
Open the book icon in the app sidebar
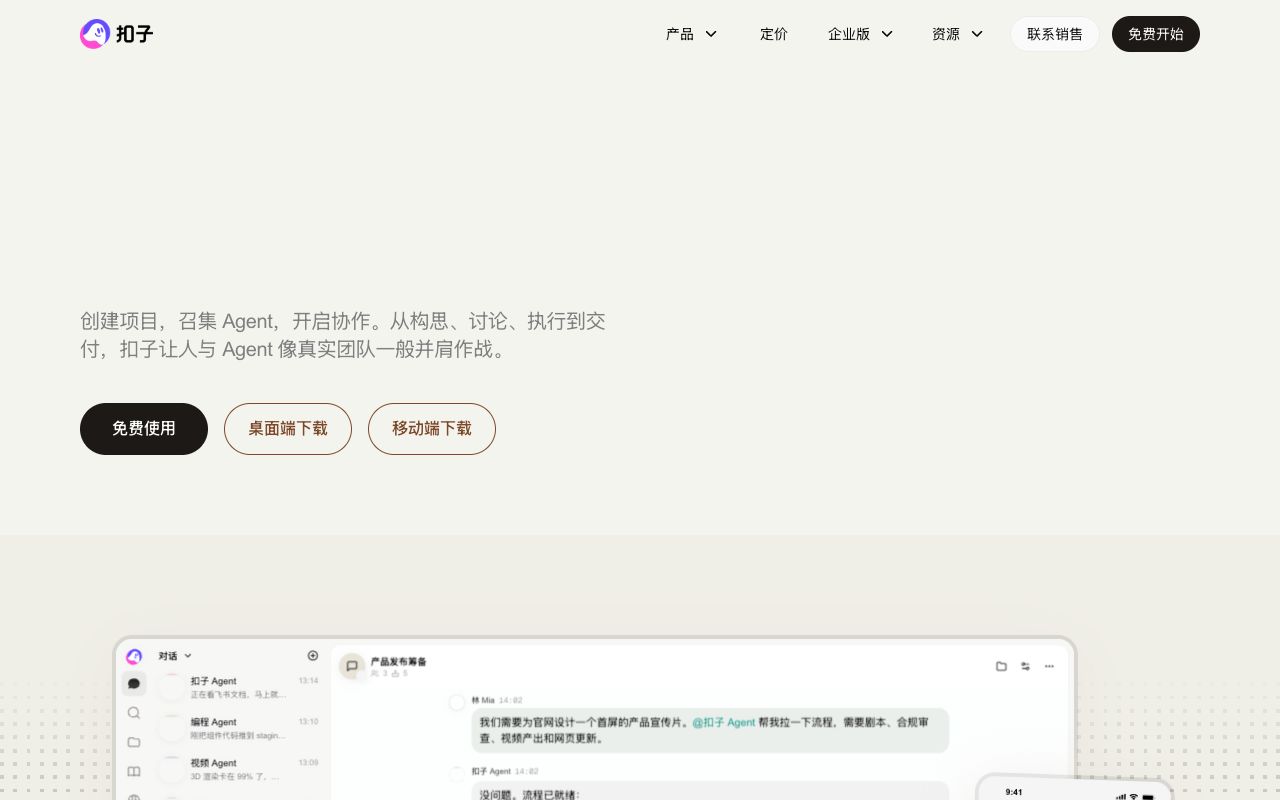(134, 772)
